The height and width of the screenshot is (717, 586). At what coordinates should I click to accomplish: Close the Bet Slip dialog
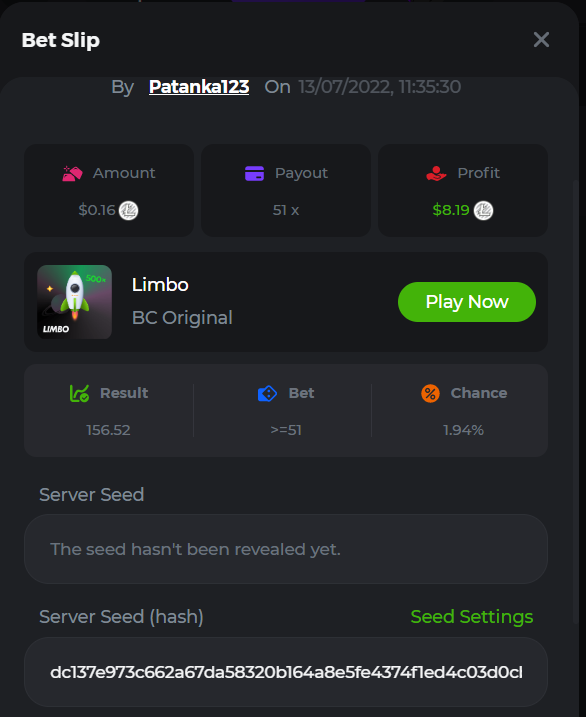click(541, 40)
